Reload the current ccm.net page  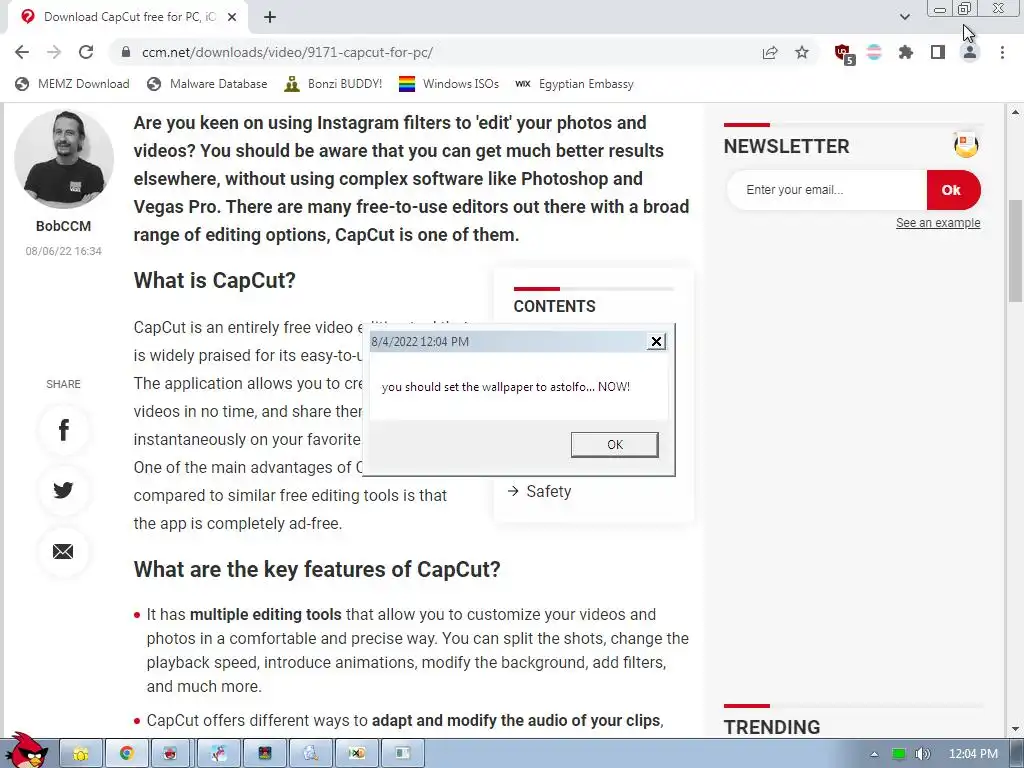(x=86, y=52)
